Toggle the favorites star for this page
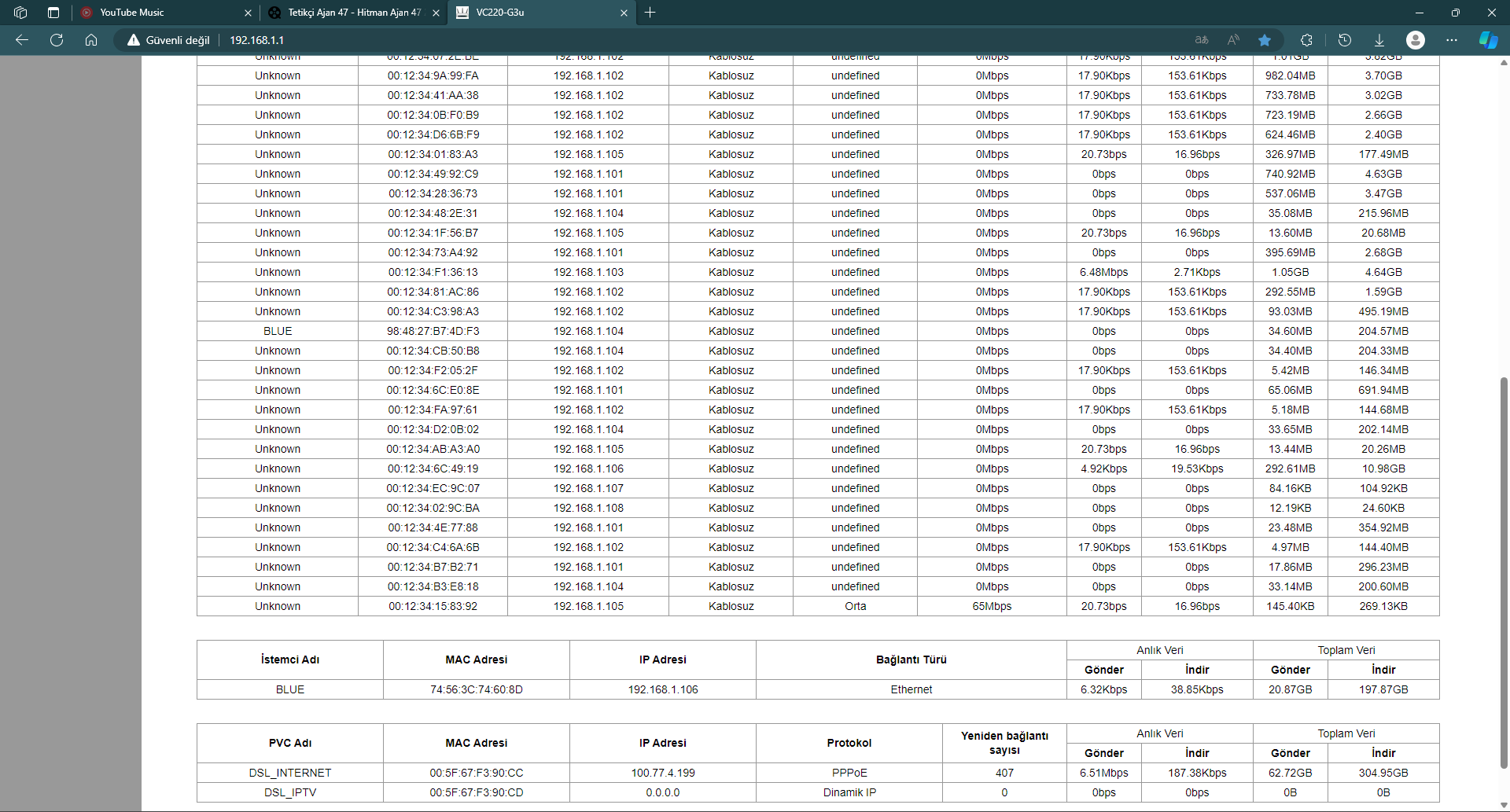 point(1265,40)
